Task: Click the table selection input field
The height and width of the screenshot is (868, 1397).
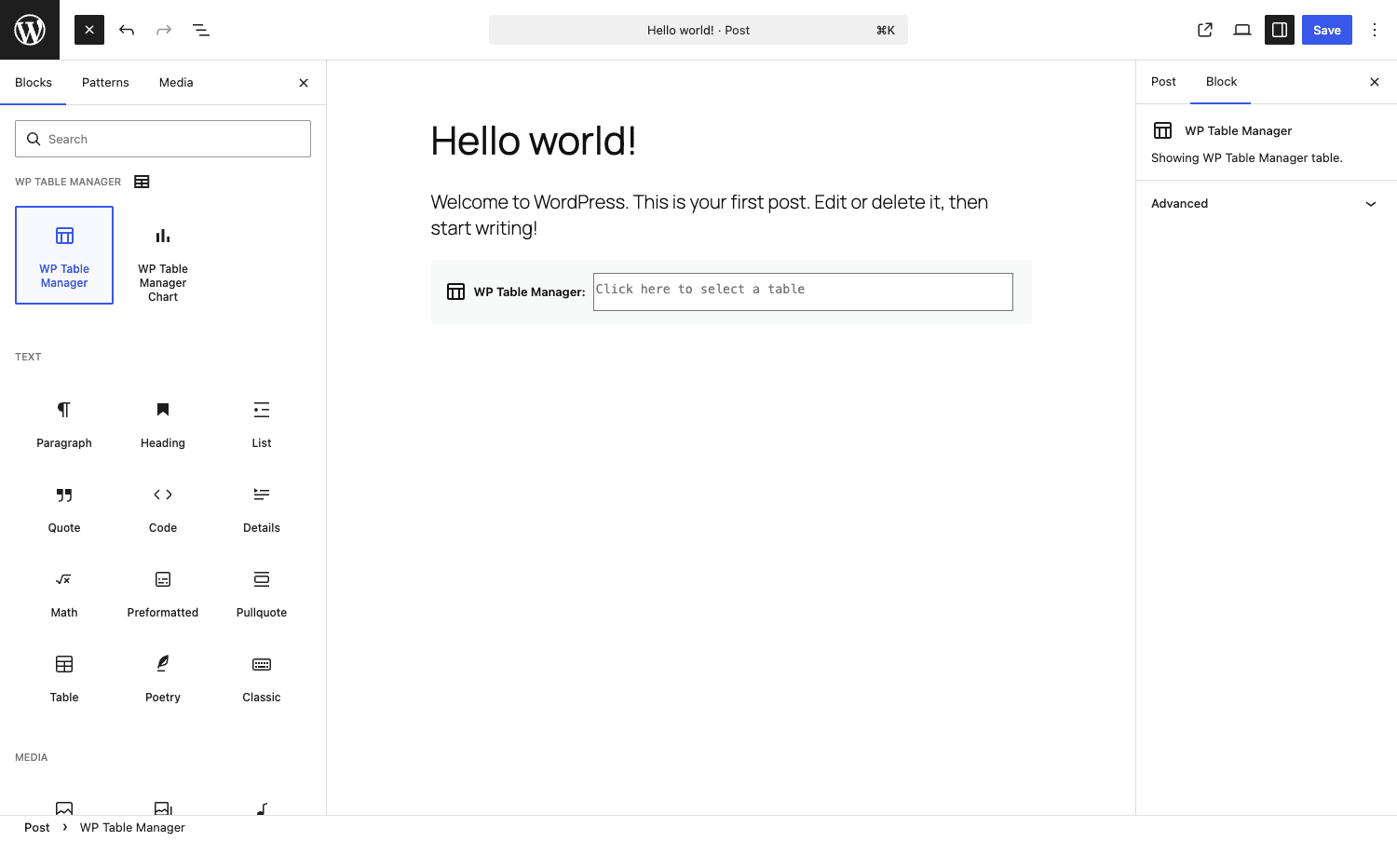Action: (x=803, y=292)
